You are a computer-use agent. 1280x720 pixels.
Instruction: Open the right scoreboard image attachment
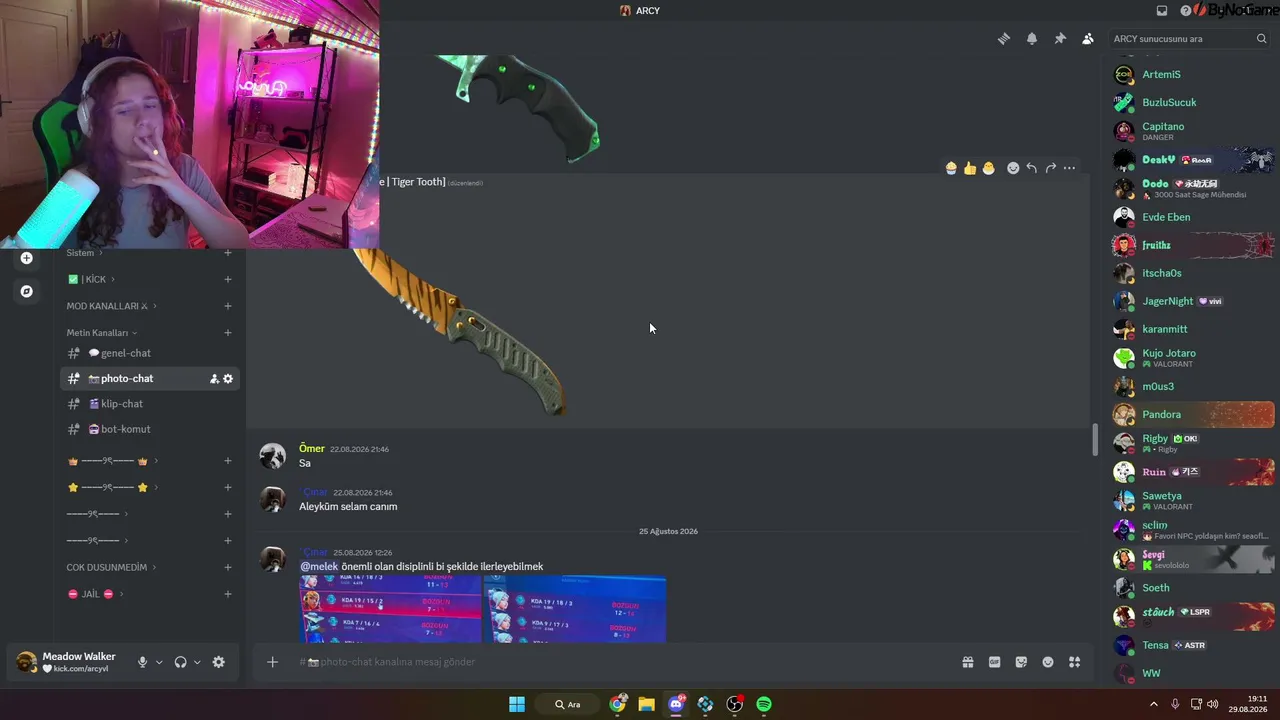(x=575, y=609)
